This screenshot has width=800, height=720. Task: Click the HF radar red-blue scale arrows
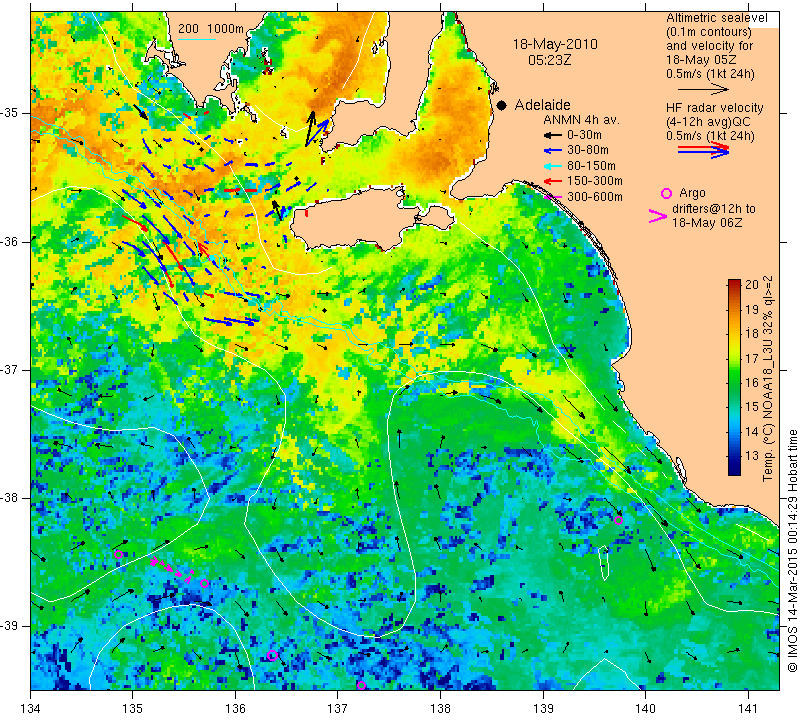(x=703, y=150)
